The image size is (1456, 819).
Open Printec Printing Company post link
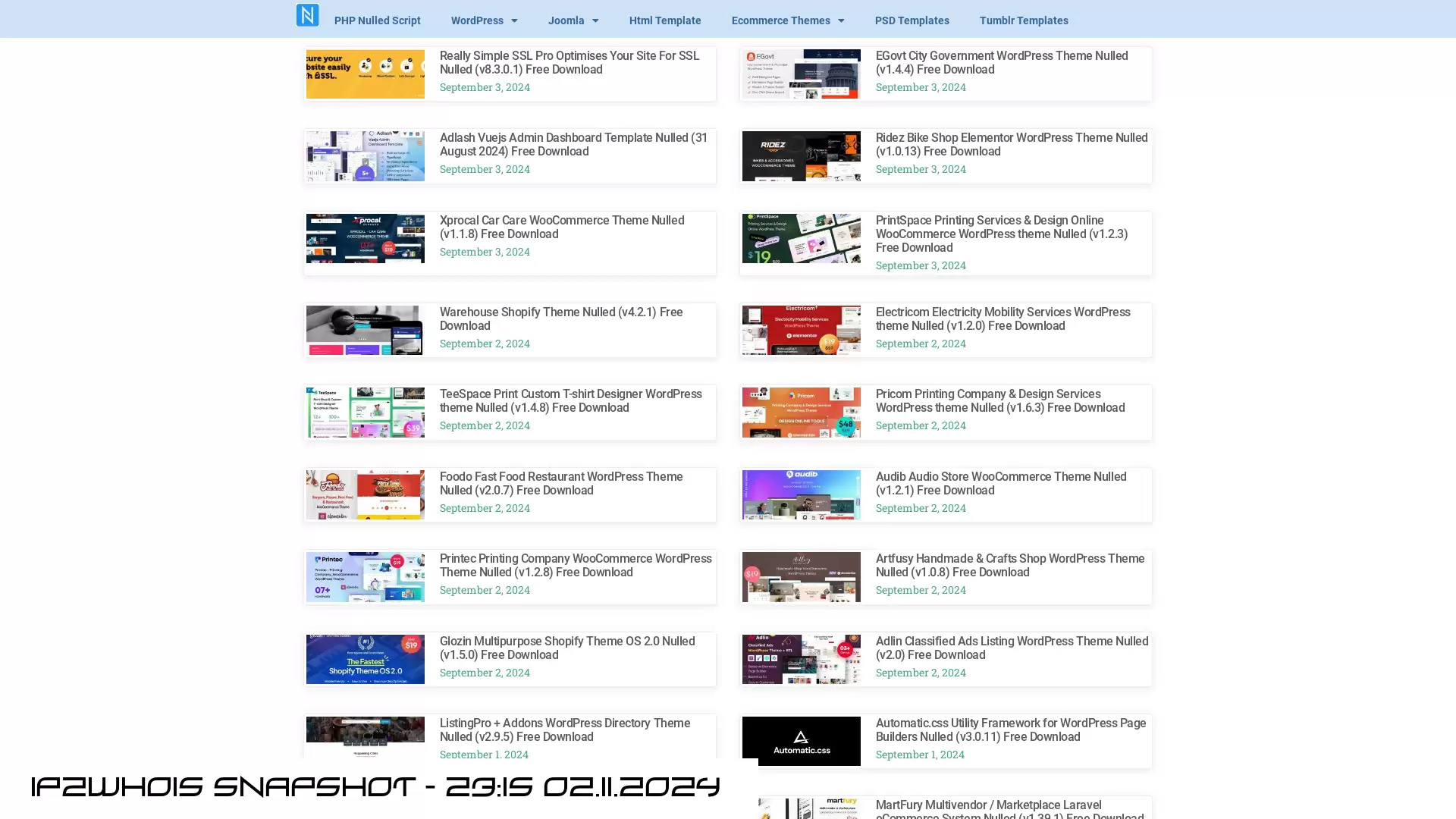click(x=576, y=566)
